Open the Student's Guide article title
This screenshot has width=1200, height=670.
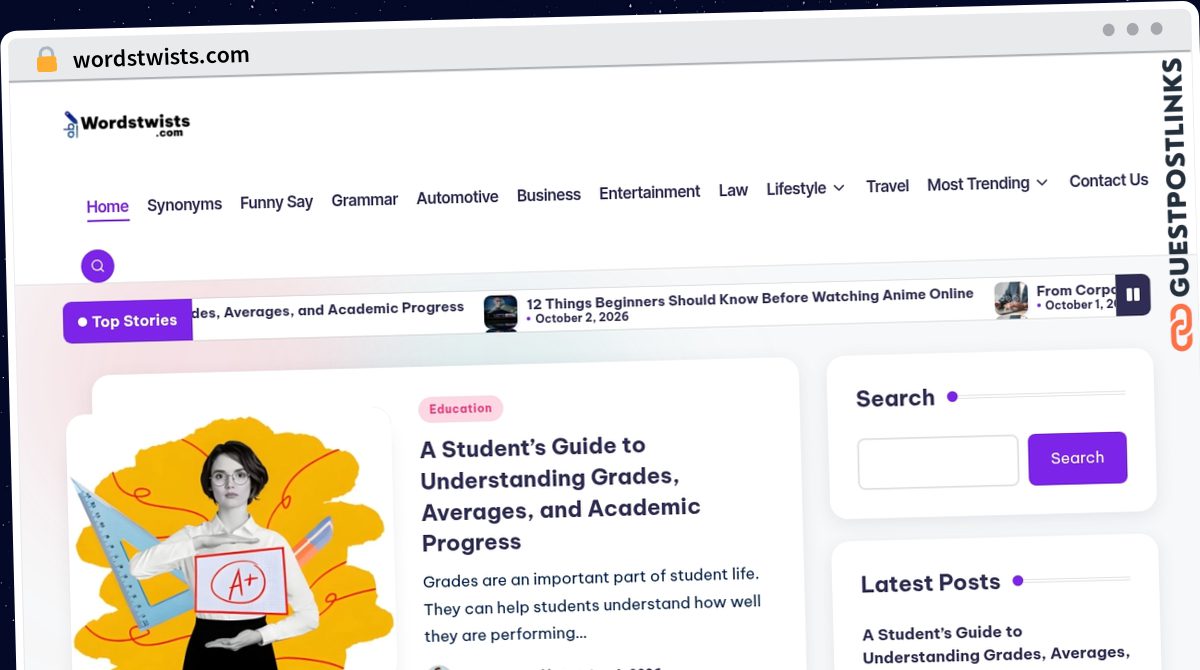tap(560, 494)
